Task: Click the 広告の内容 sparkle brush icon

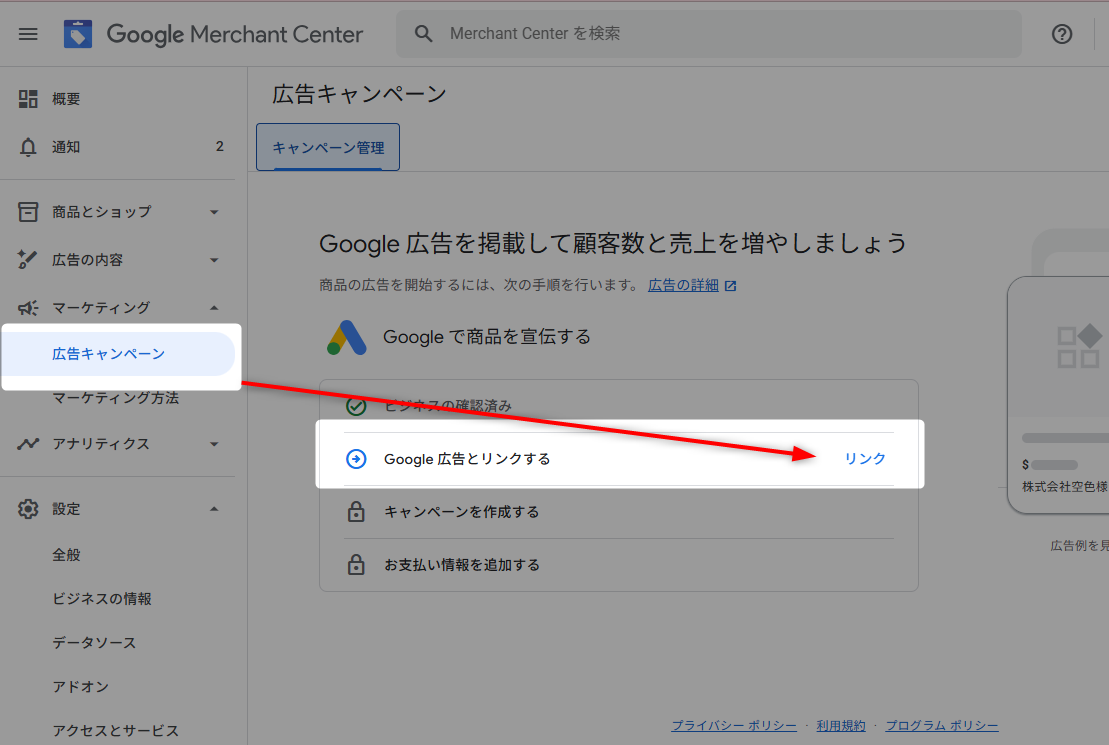Action: pos(27,260)
